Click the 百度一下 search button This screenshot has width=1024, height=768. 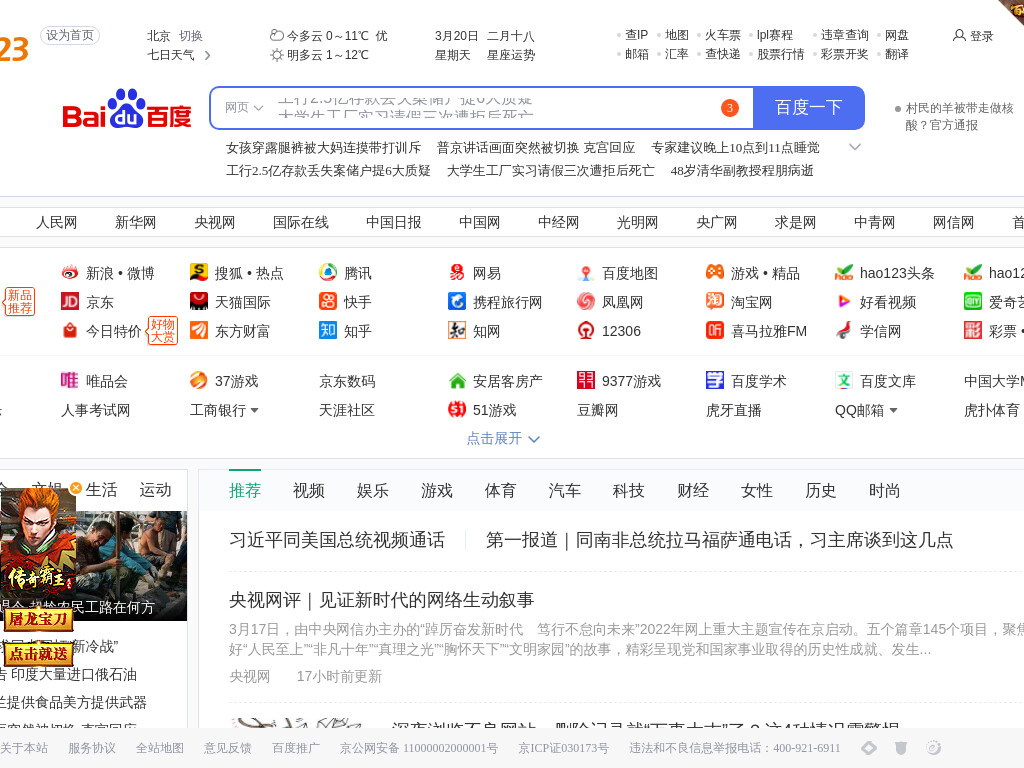[x=808, y=108]
